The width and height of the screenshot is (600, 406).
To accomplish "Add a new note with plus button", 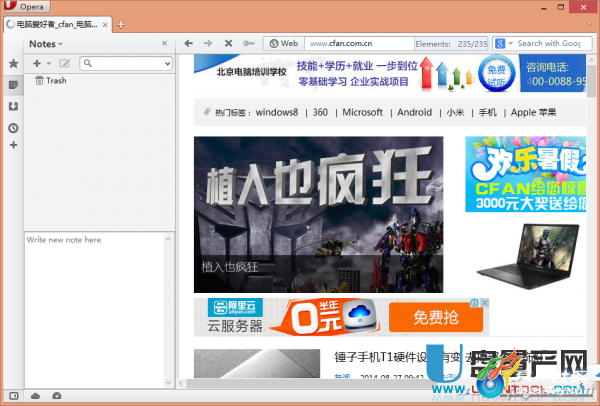I will coord(37,64).
